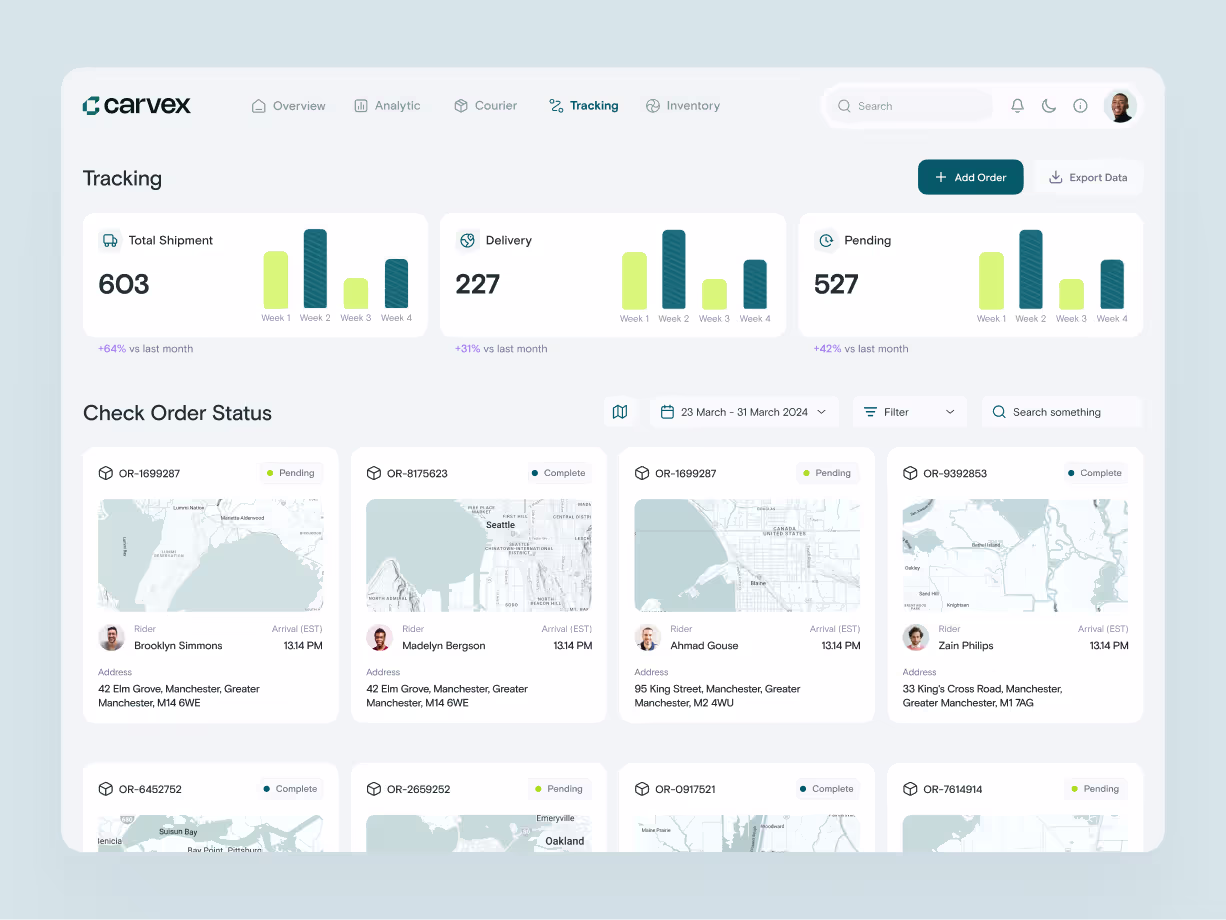Open the map view icon near Check Order Status

pyautogui.click(x=620, y=411)
